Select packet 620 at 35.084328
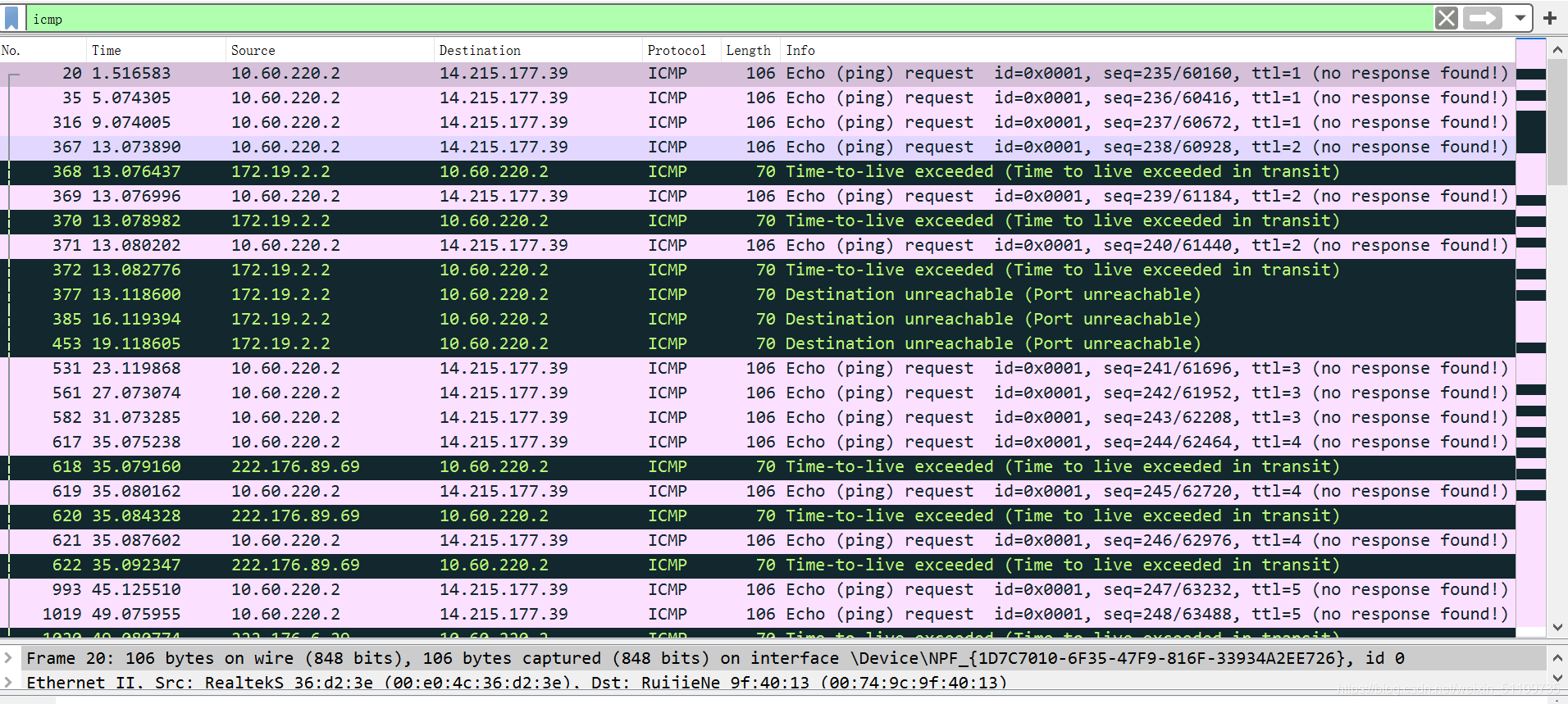This screenshot has height=704, width=1568. pos(758,516)
